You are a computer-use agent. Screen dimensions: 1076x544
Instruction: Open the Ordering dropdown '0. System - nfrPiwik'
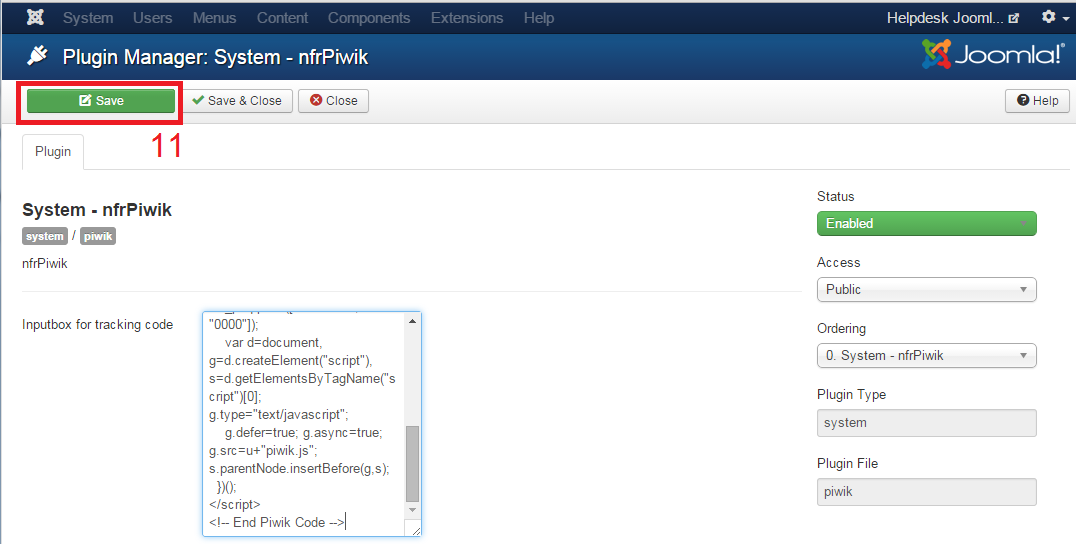(926, 355)
